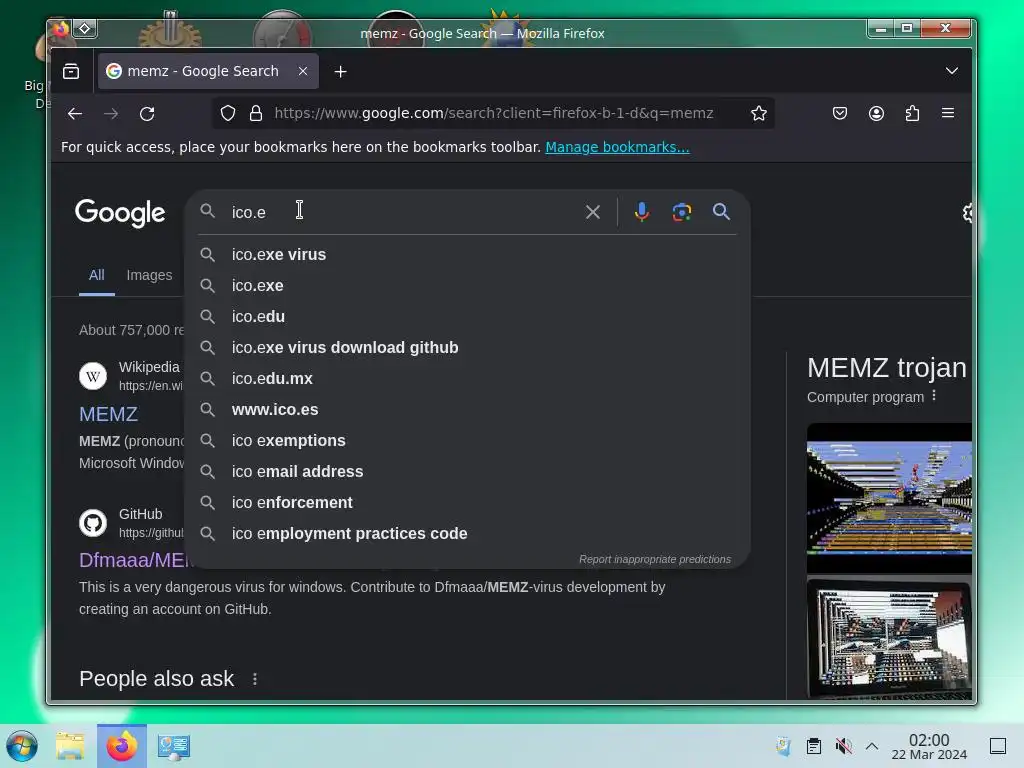Expand hidden system tray icons arrow
1024x768 pixels.
click(x=872, y=746)
